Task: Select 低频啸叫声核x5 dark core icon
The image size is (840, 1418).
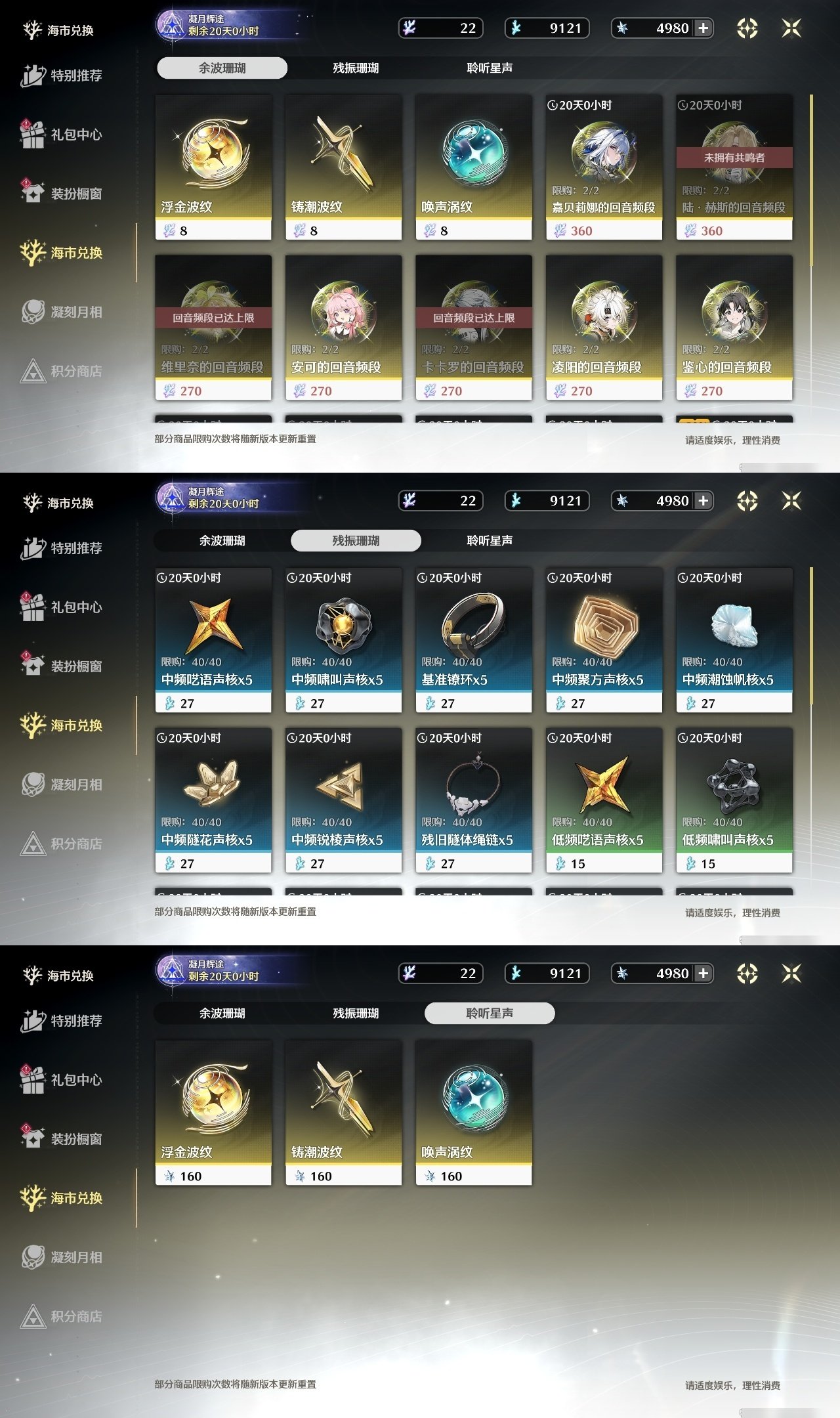Action: pos(734,784)
